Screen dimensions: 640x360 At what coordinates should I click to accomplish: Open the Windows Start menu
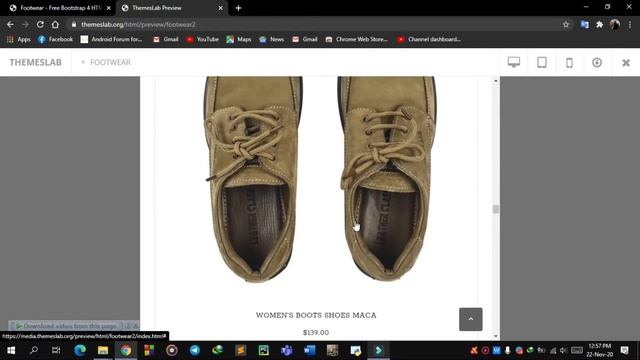(x=11, y=350)
